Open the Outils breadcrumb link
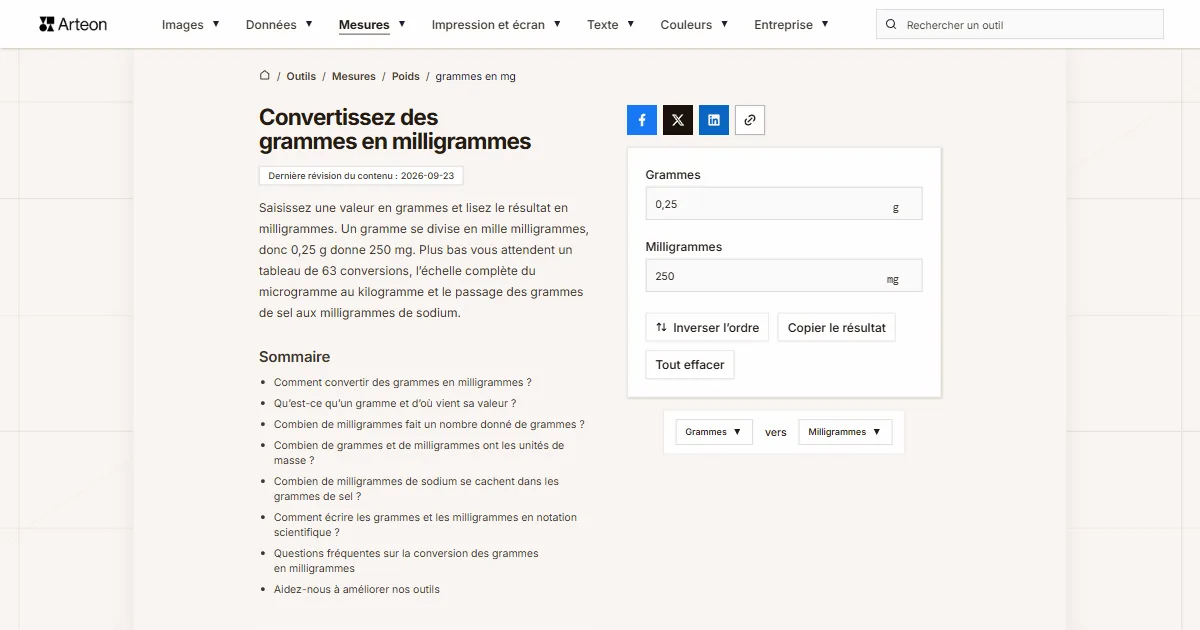The image size is (1200, 630). pos(301,76)
